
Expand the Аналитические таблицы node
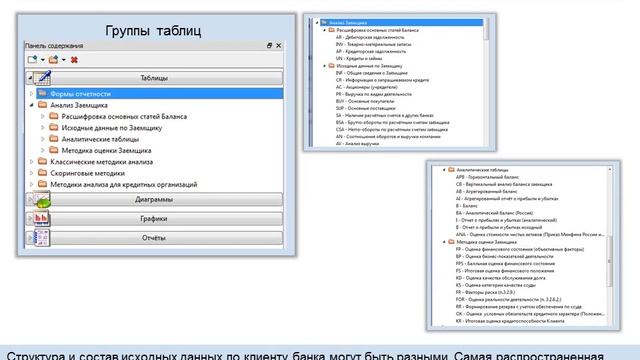42,139
